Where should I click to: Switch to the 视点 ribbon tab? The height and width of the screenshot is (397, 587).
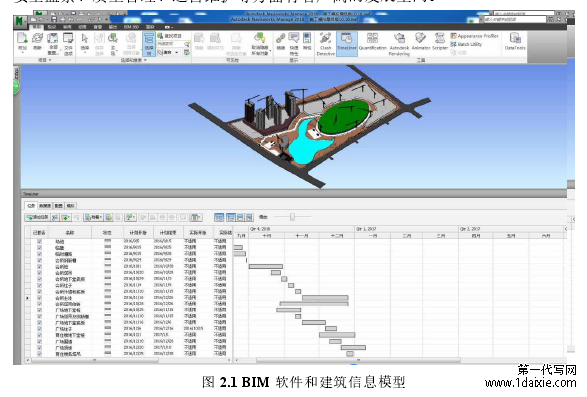(52, 27)
